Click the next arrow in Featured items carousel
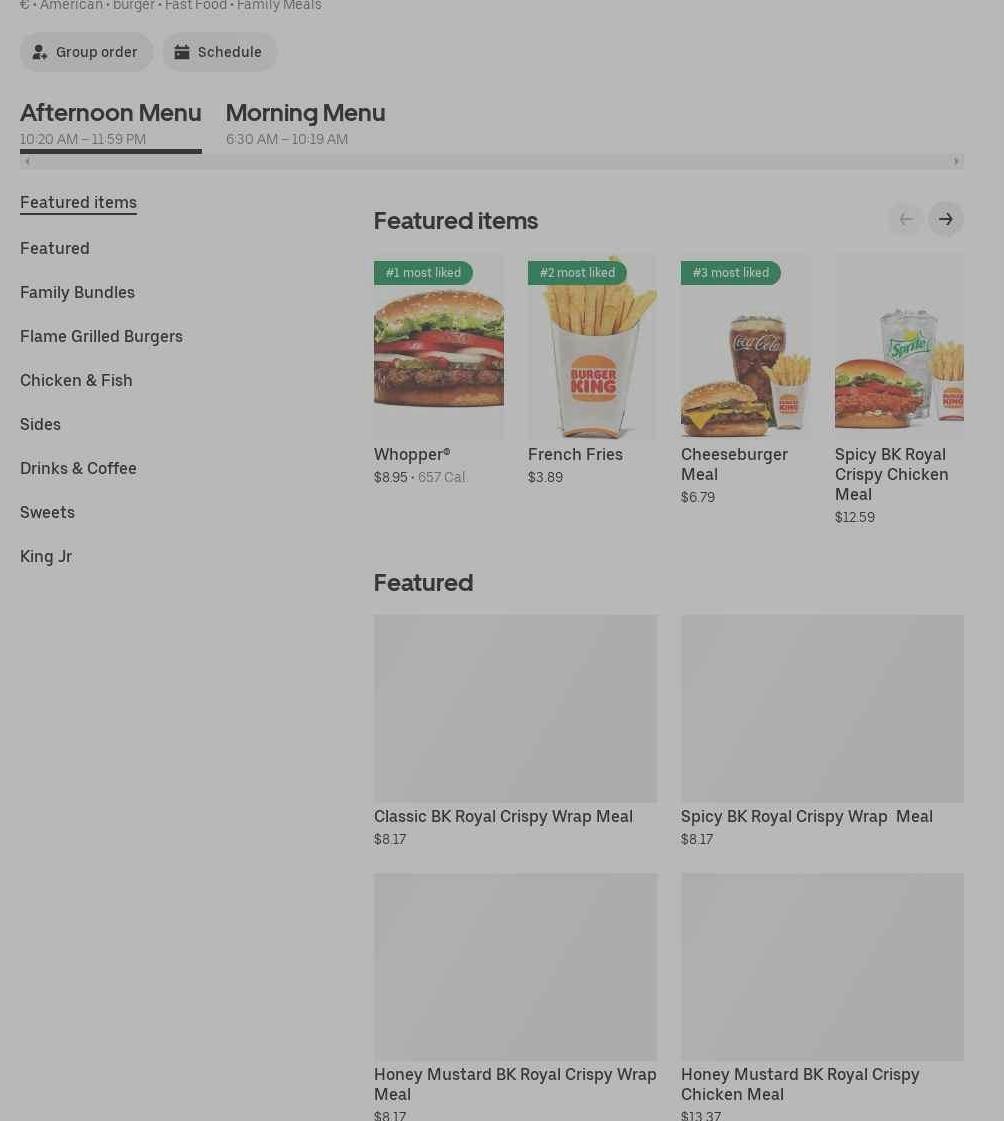Image resolution: width=1004 pixels, height=1121 pixels. (945, 219)
